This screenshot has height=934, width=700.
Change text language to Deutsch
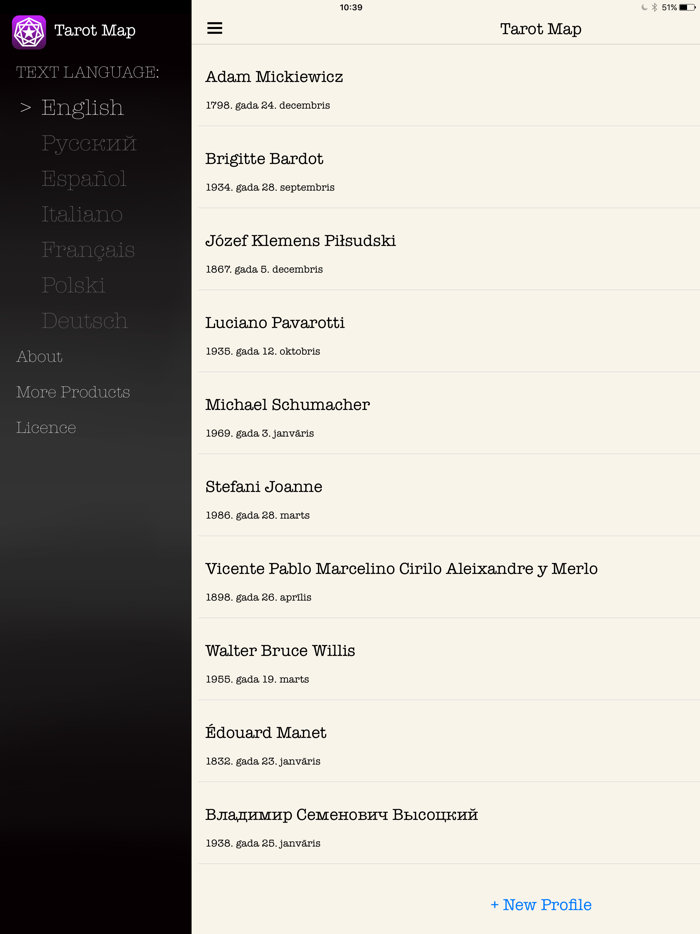[x=84, y=321]
